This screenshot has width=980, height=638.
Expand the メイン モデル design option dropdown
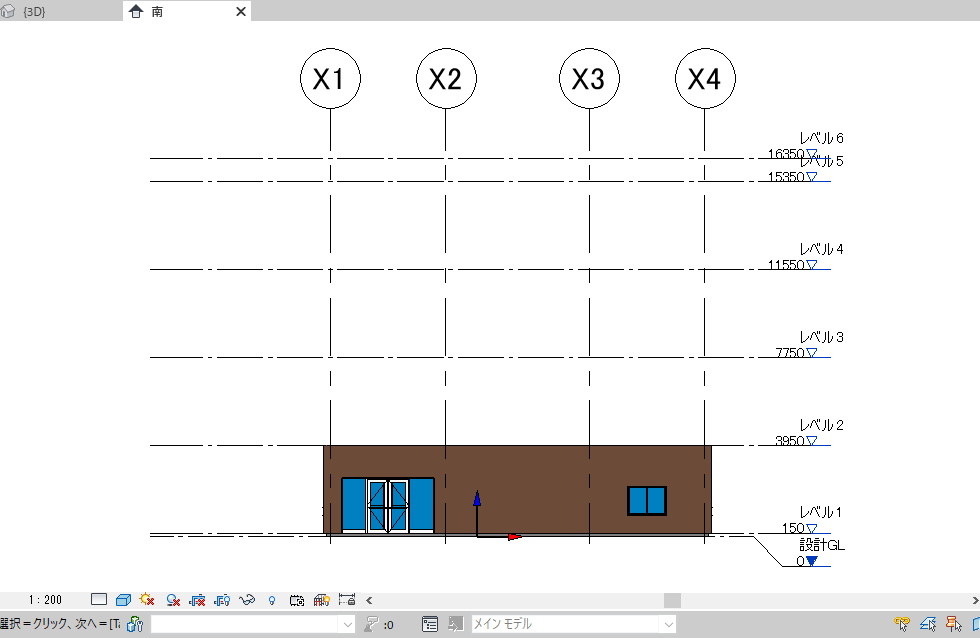[668, 624]
